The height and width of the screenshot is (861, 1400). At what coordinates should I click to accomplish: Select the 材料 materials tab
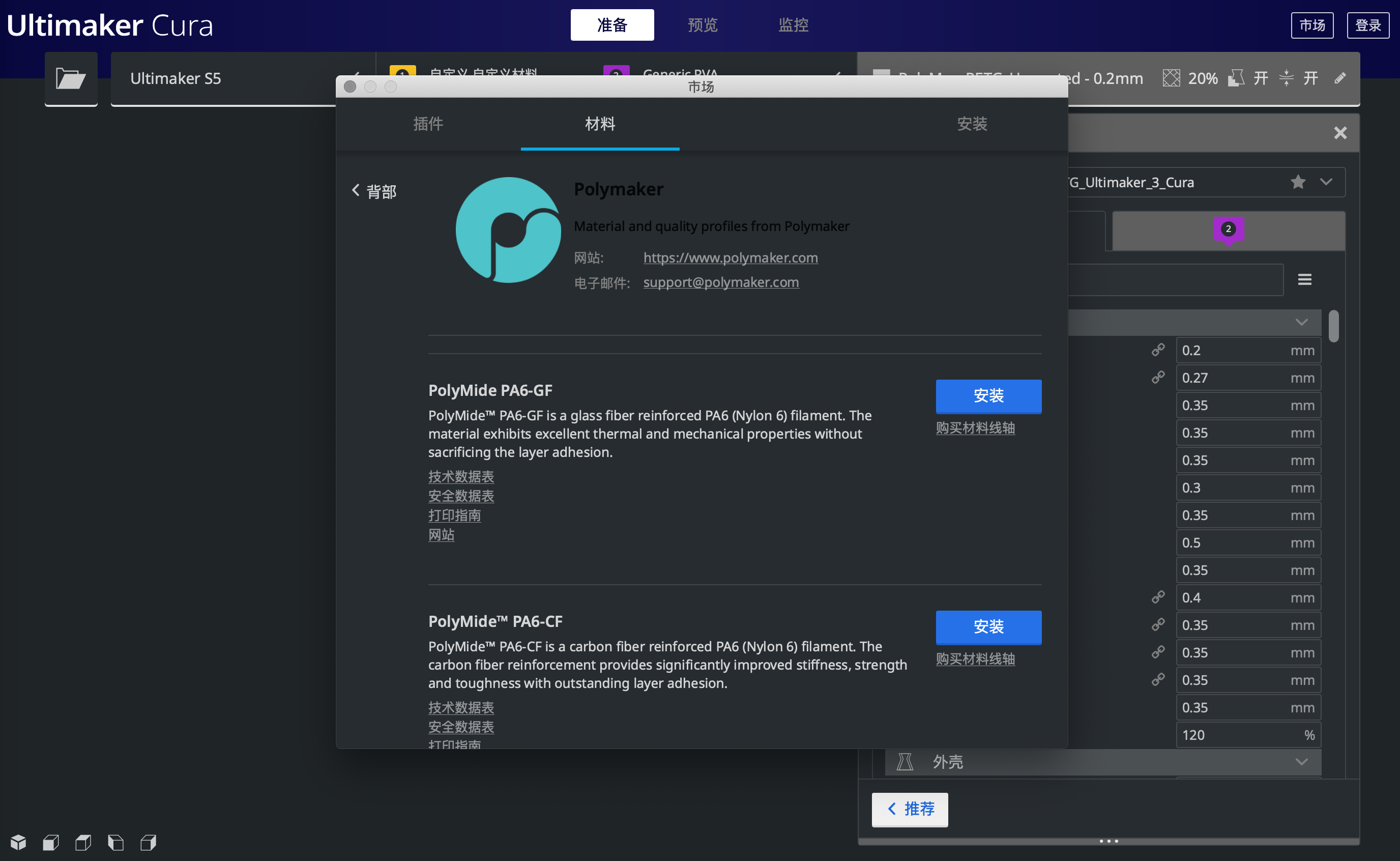(600, 124)
